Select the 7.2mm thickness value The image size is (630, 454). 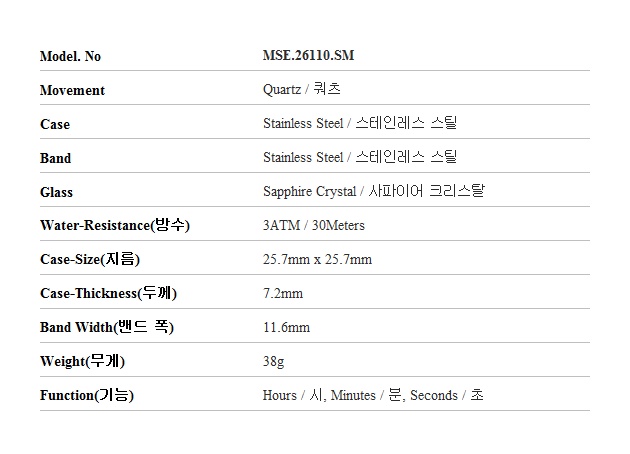coord(283,294)
